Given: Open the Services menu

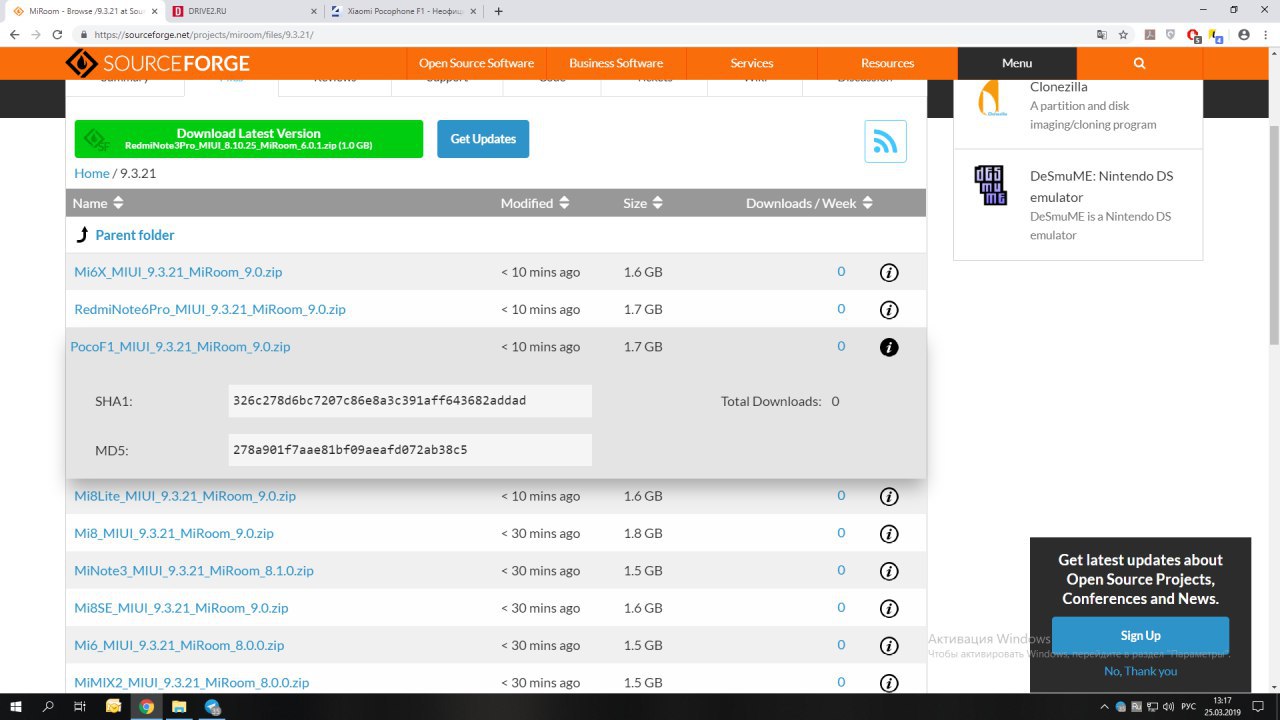Looking at the screenshot, I should point(752,63).
